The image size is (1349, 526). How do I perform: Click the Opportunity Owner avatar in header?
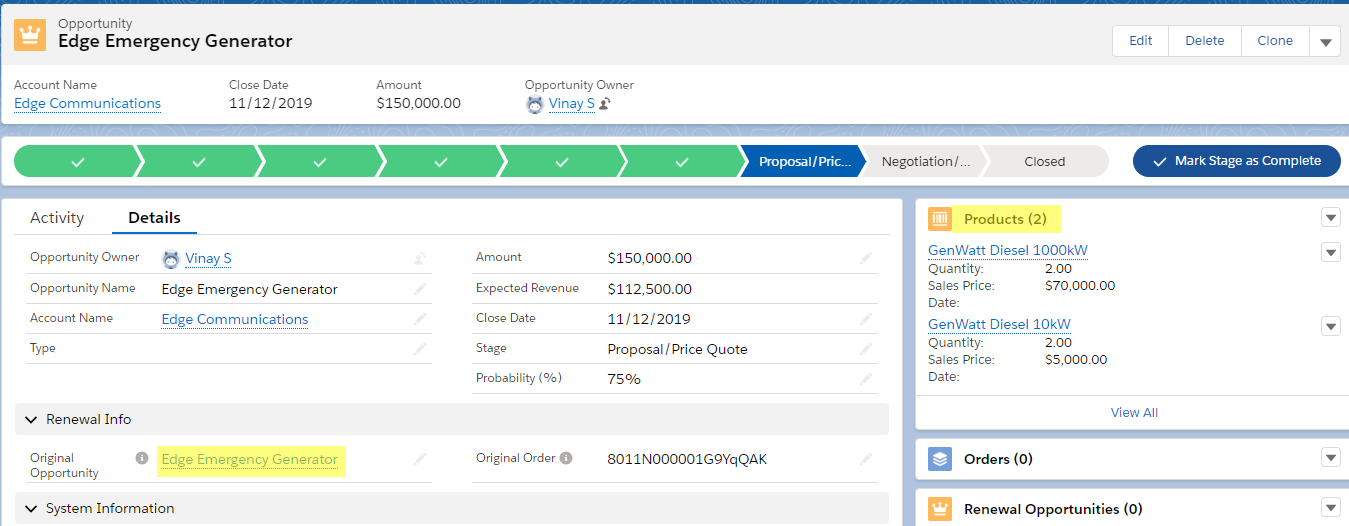(535, 104)
